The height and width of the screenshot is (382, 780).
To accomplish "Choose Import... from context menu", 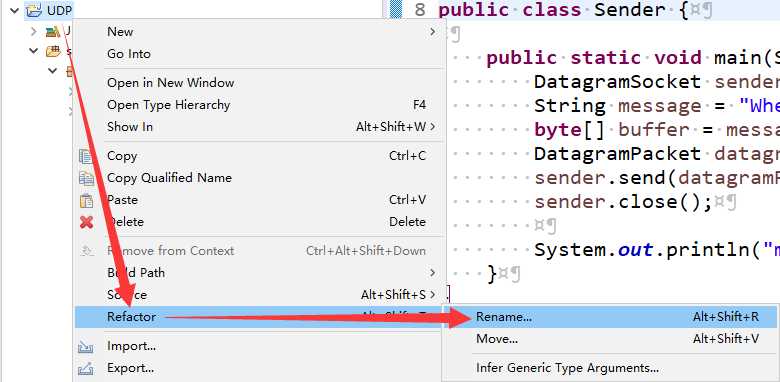I will pos(258,346).
